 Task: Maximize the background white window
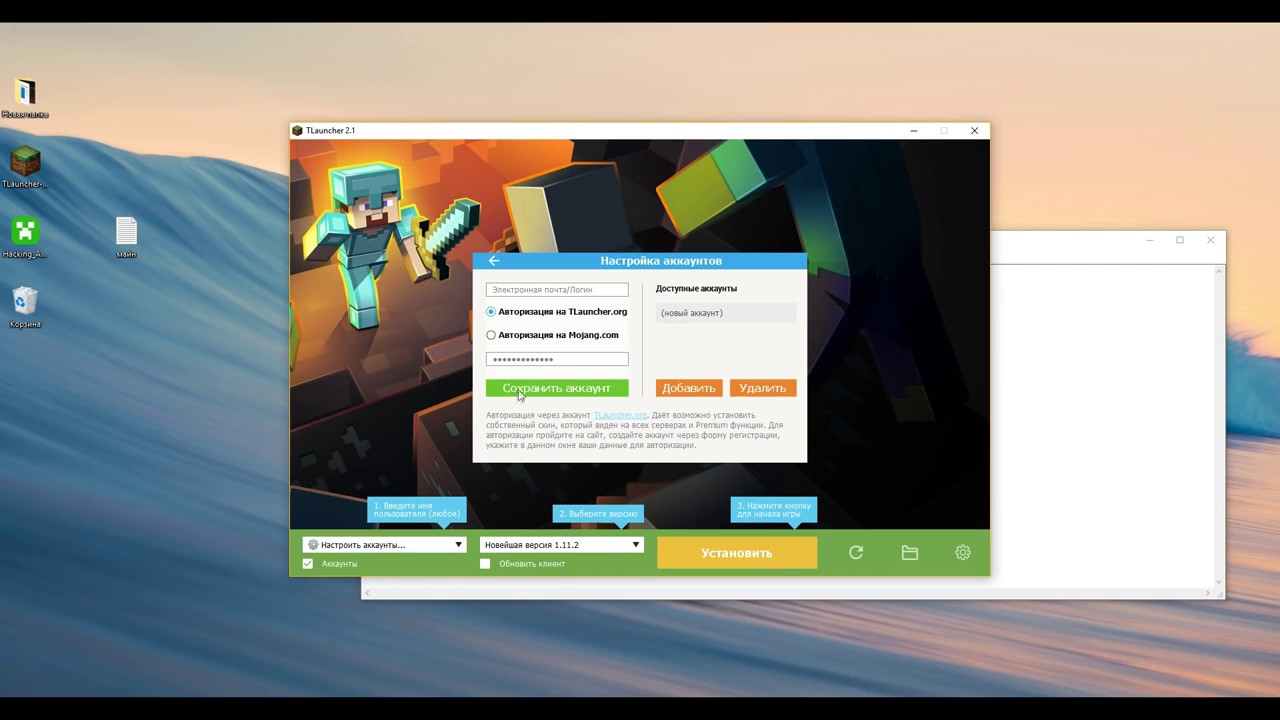pyautogui.click(x=1180, y=240)
